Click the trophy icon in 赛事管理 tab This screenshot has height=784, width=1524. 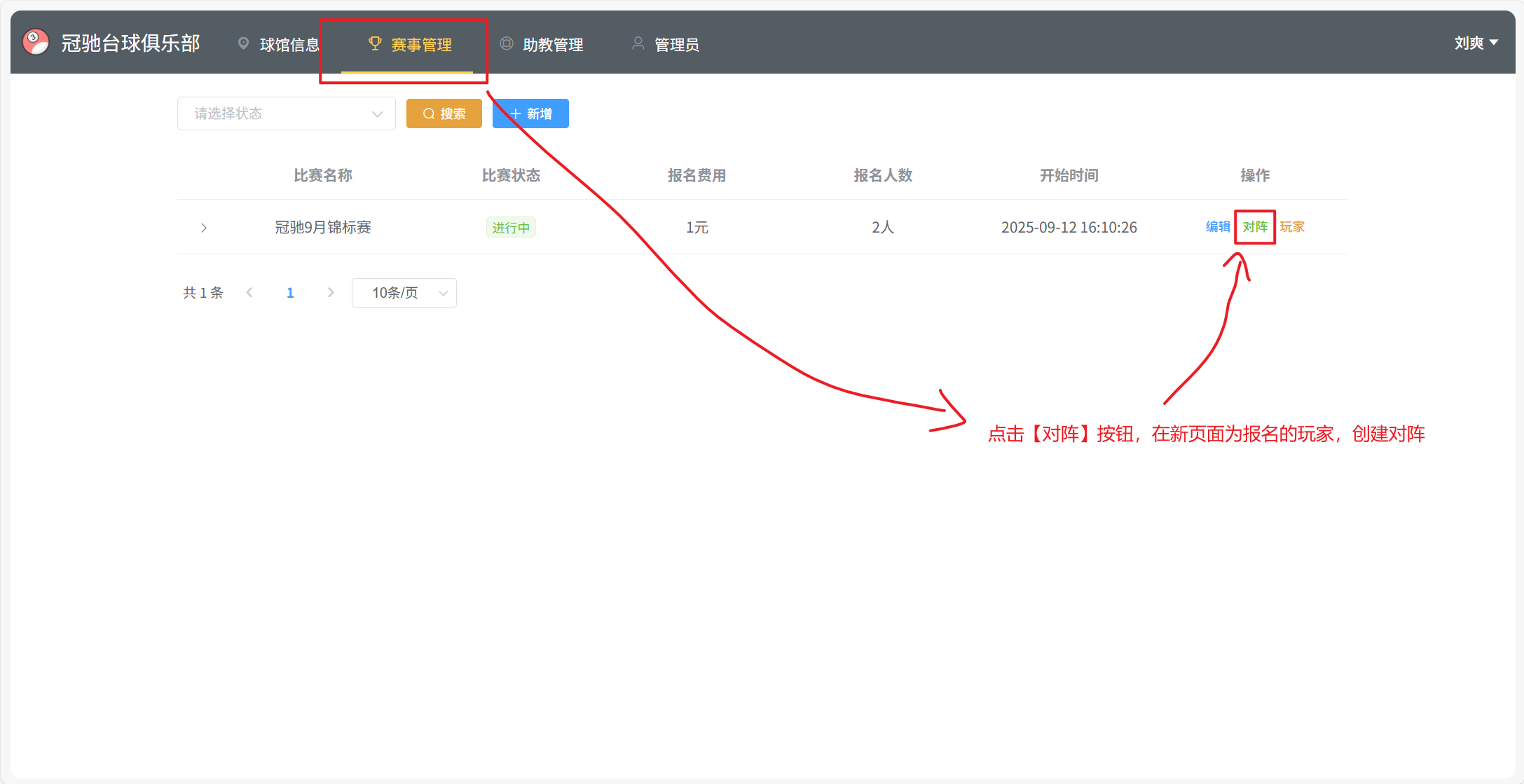tap(375, 43)
